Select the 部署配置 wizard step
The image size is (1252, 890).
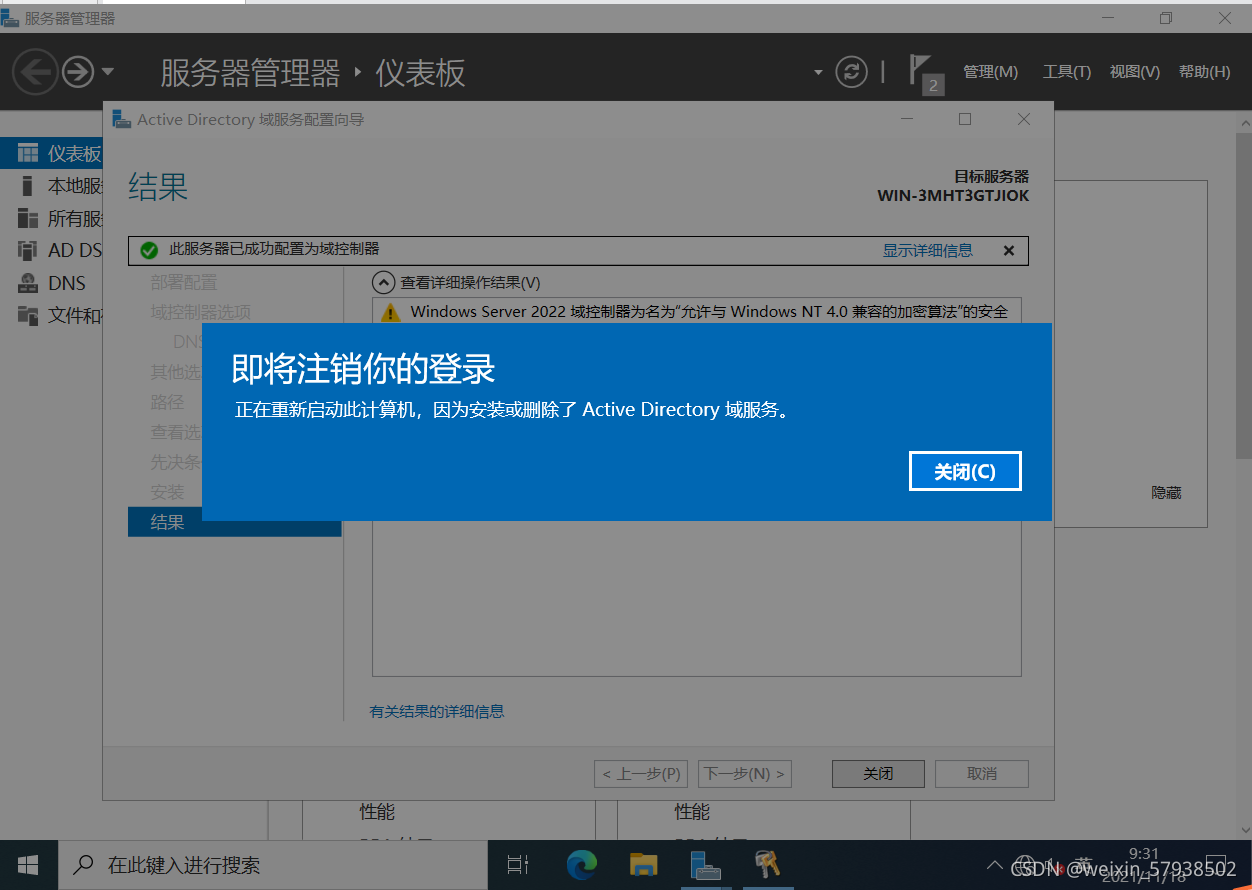[x=184, y=283]
